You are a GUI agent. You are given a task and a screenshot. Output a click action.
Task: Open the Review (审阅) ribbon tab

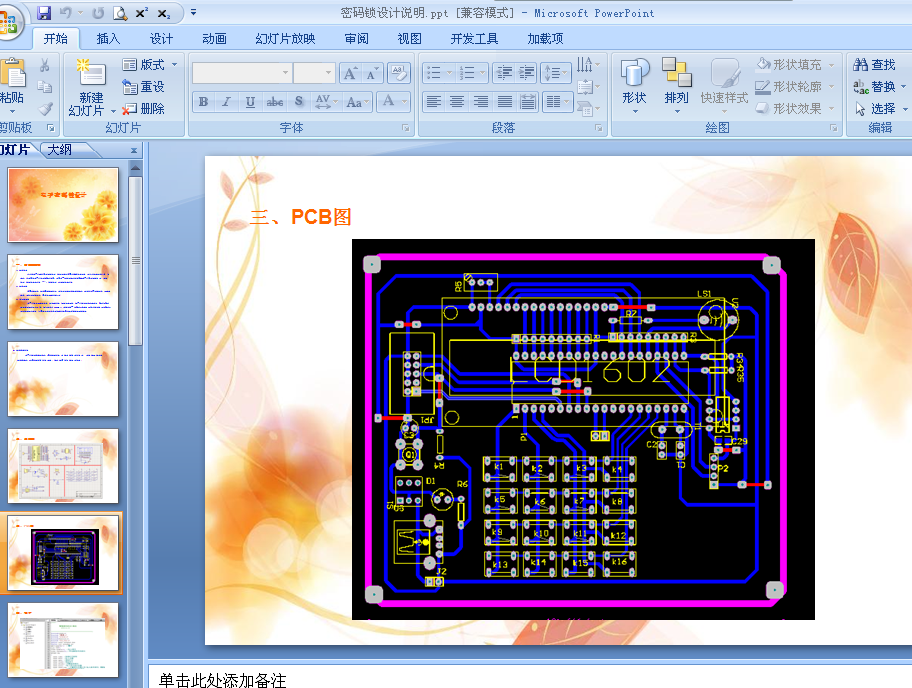coord(357,39)
